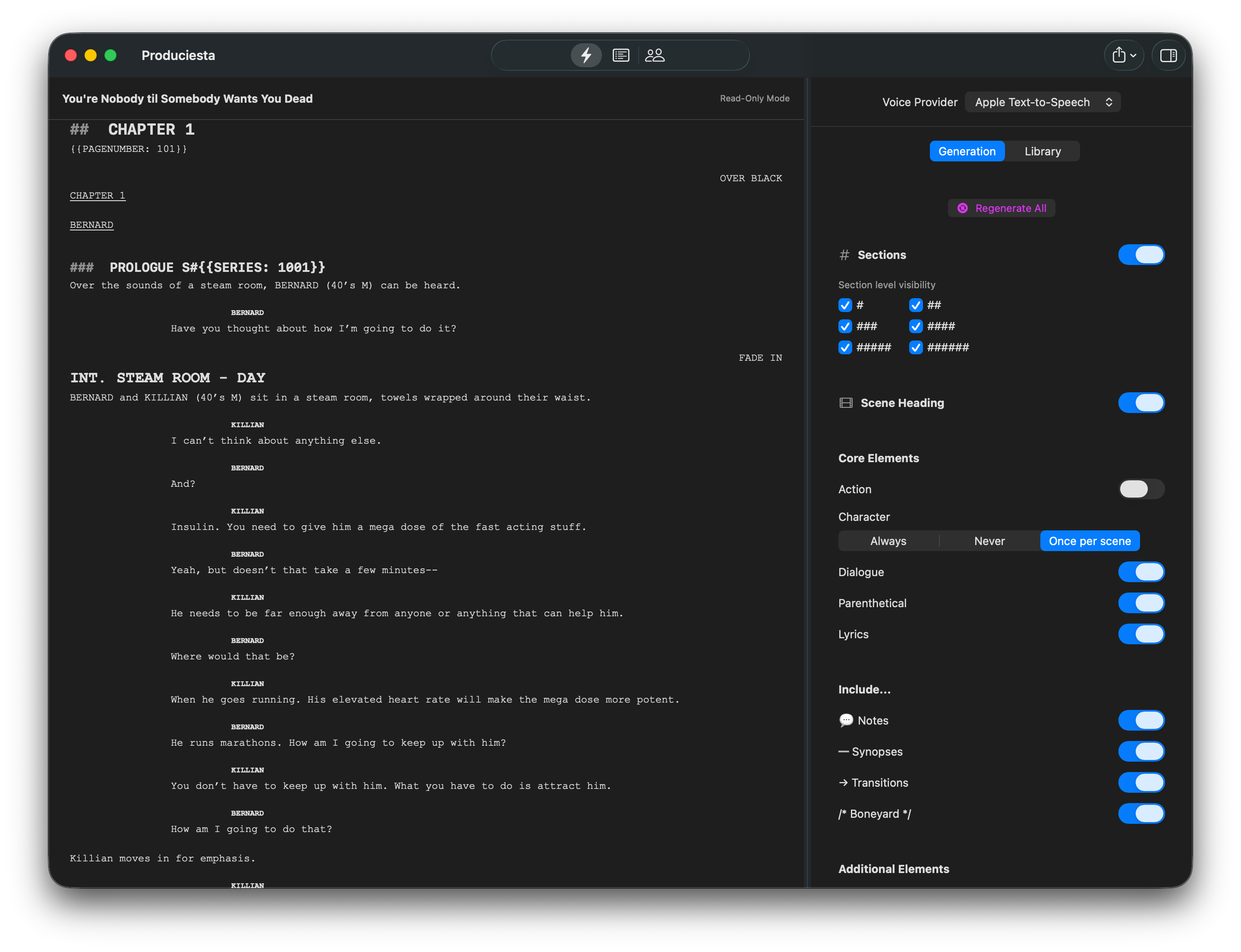This screenshot has width=1241, height=952.
Task: Open the characters people icon
Action: point(655,55)
